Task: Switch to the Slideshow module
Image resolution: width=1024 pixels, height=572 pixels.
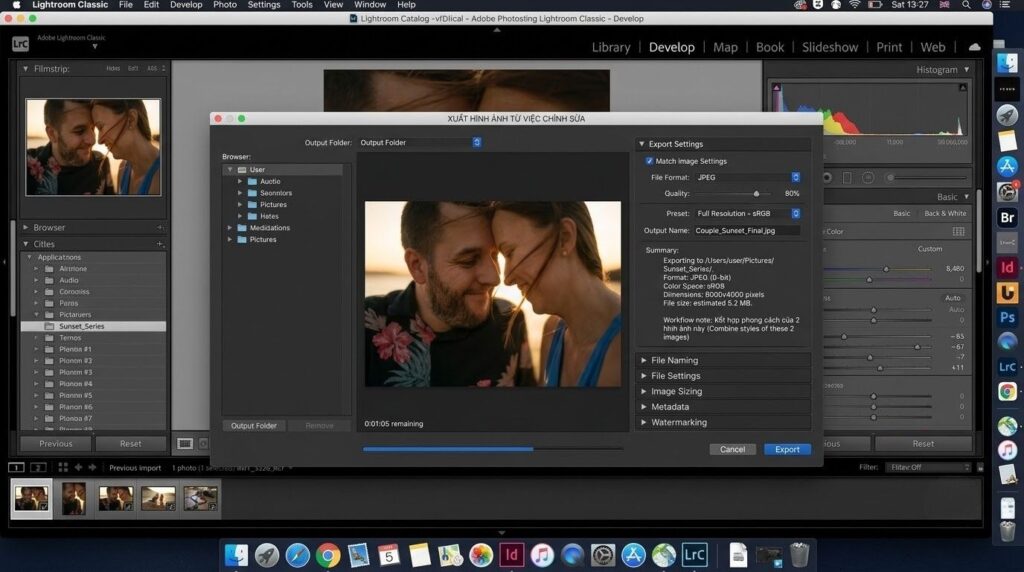Action: (830, 47)
